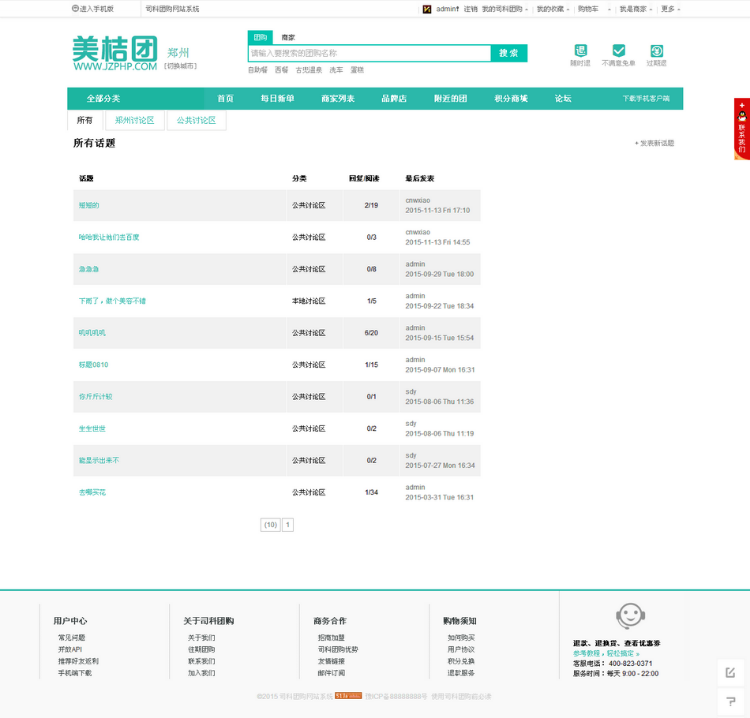Screen dimensions: 750x718
Task: Click the 注销 logout link
Action: coord(470,9)
